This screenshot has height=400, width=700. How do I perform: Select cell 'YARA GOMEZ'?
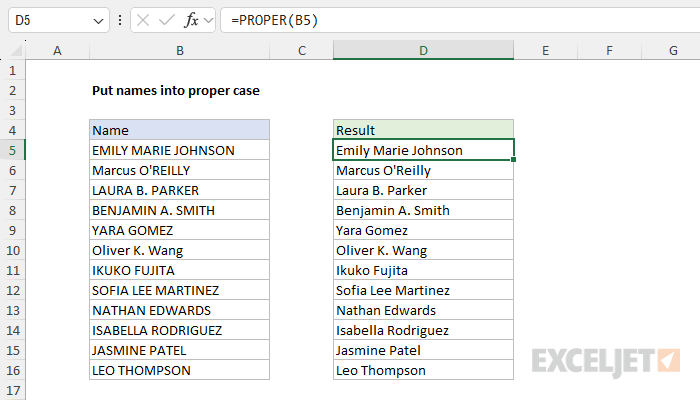[x=179, y=230]
